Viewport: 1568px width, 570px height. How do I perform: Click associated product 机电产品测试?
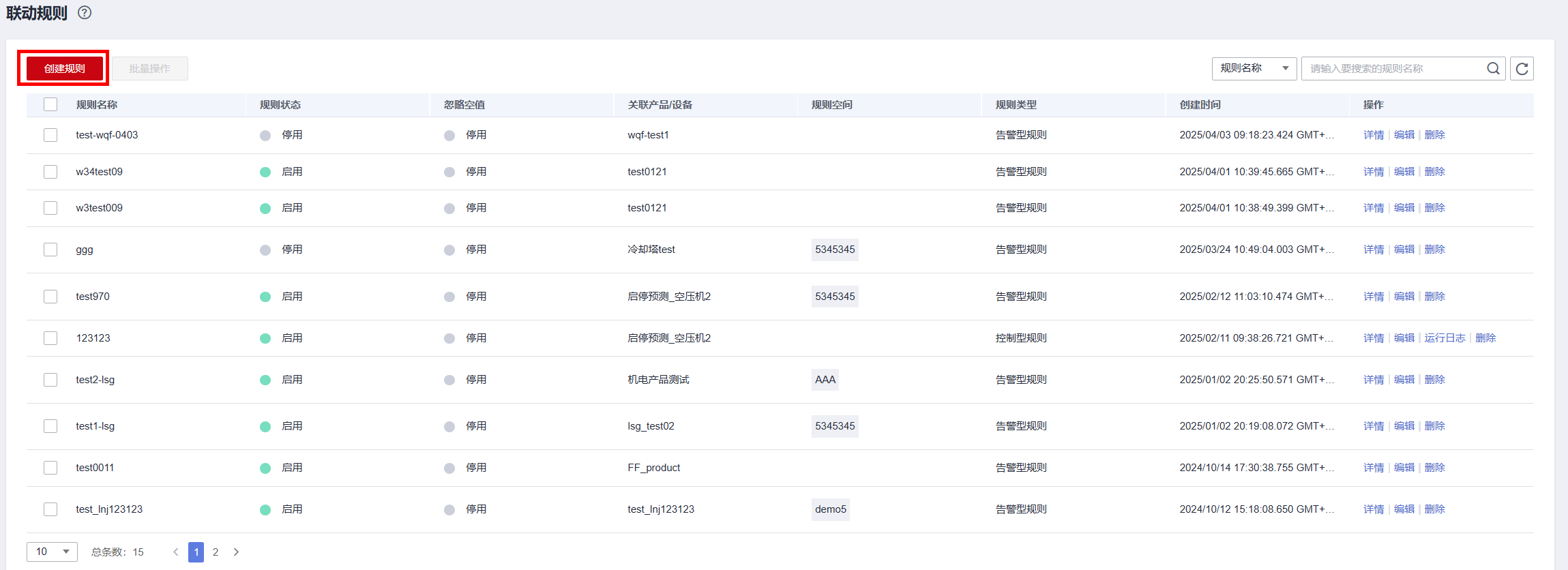[x=658, y=380]
